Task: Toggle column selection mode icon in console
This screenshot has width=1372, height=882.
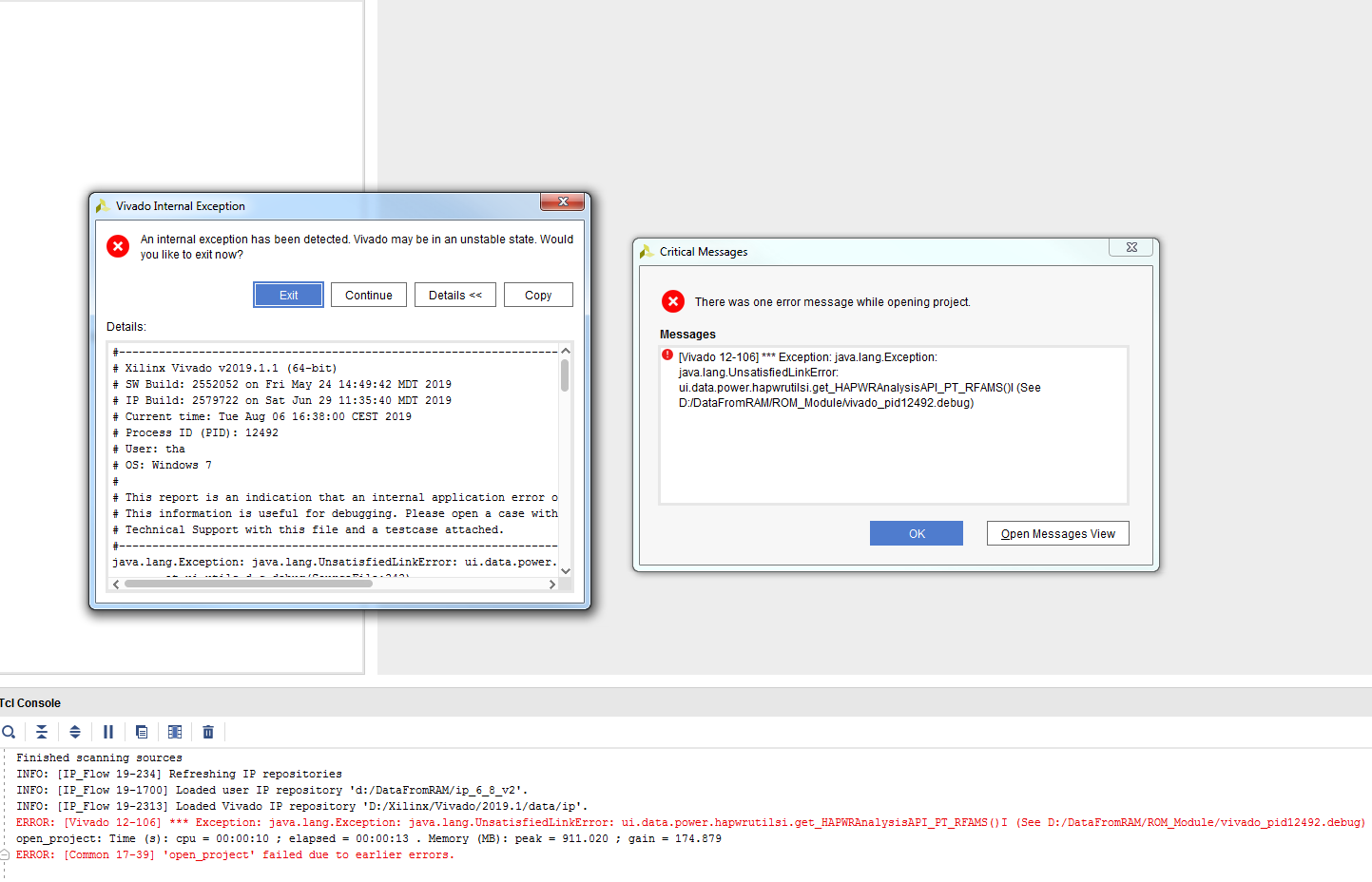Action: (x=175, y=732)
